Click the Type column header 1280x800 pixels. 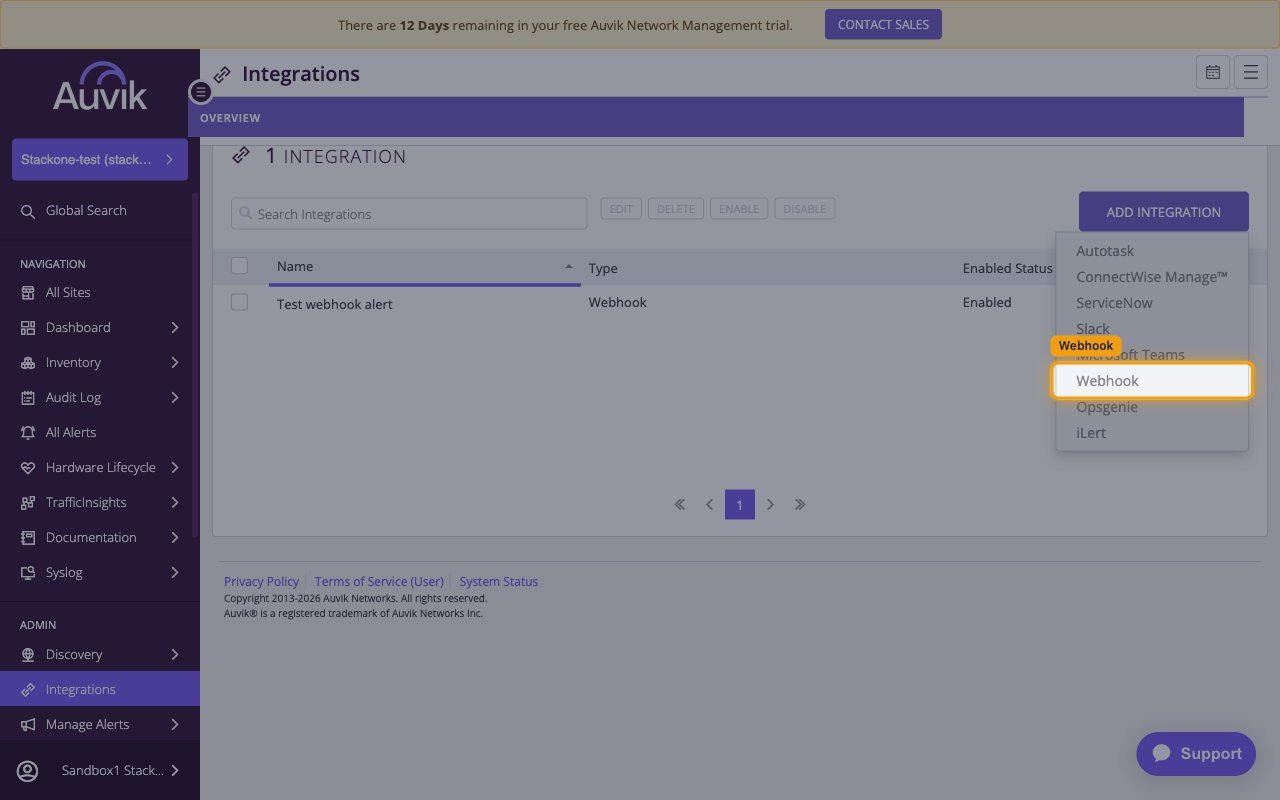click(603, 268)
